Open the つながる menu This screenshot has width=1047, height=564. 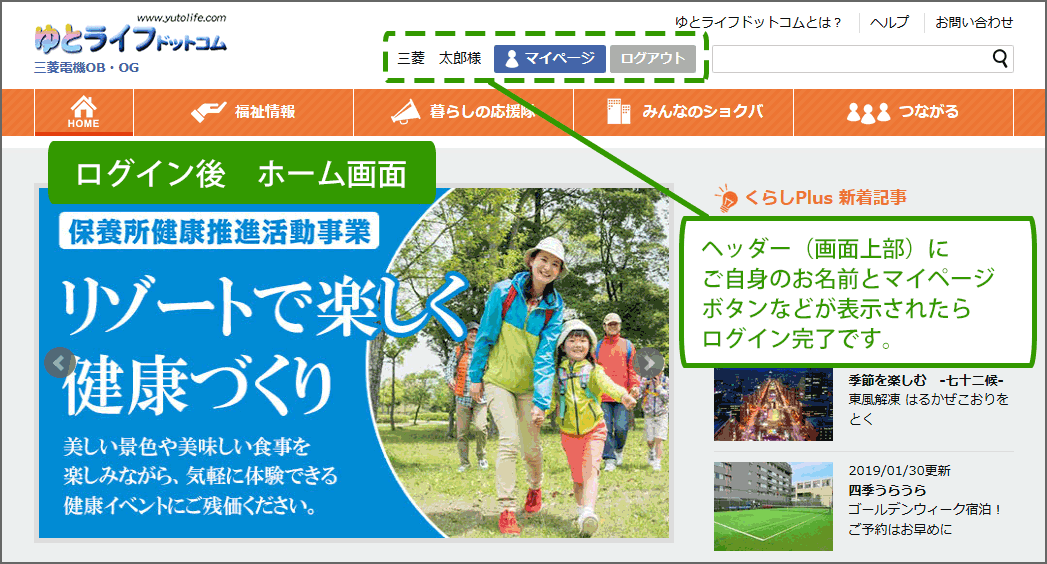pyautogui.click(x=903, y=112)
